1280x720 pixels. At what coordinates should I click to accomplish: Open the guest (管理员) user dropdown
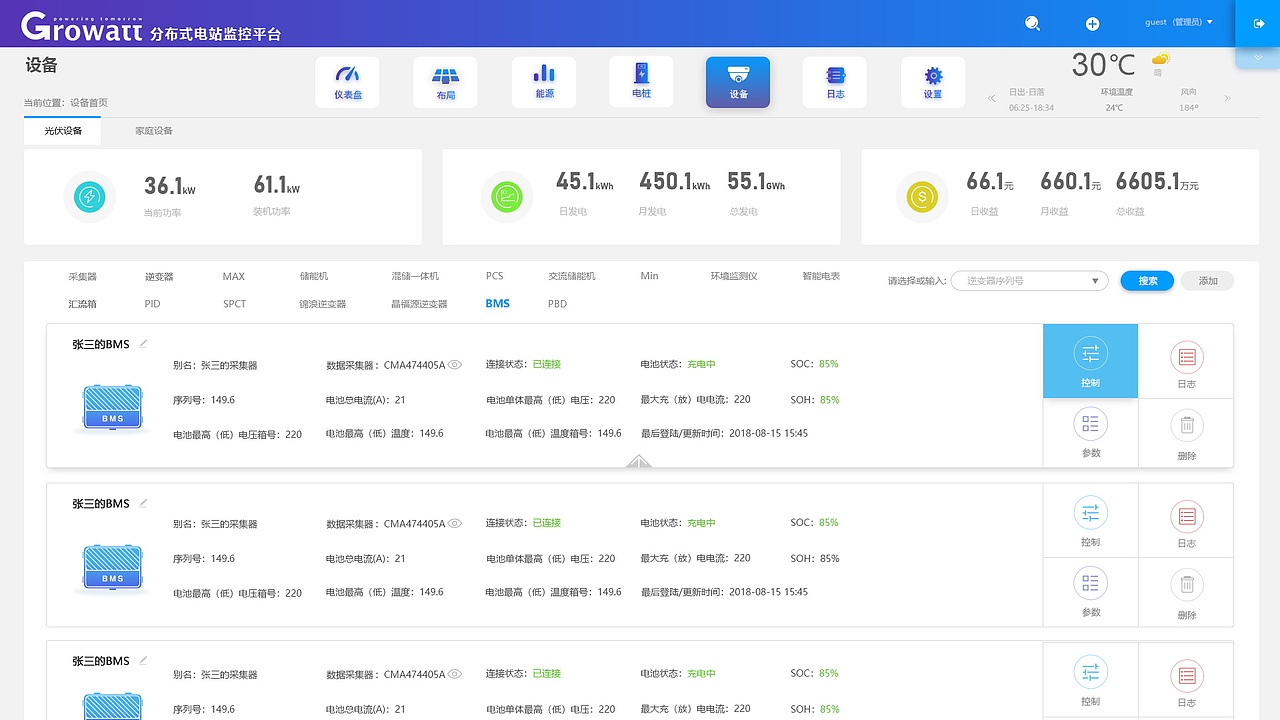pos(1179,22)
